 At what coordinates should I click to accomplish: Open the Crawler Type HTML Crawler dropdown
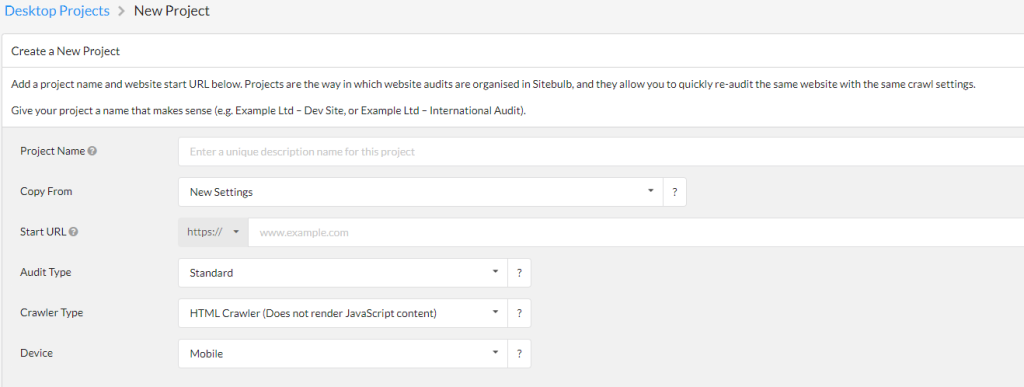point(343,313)
